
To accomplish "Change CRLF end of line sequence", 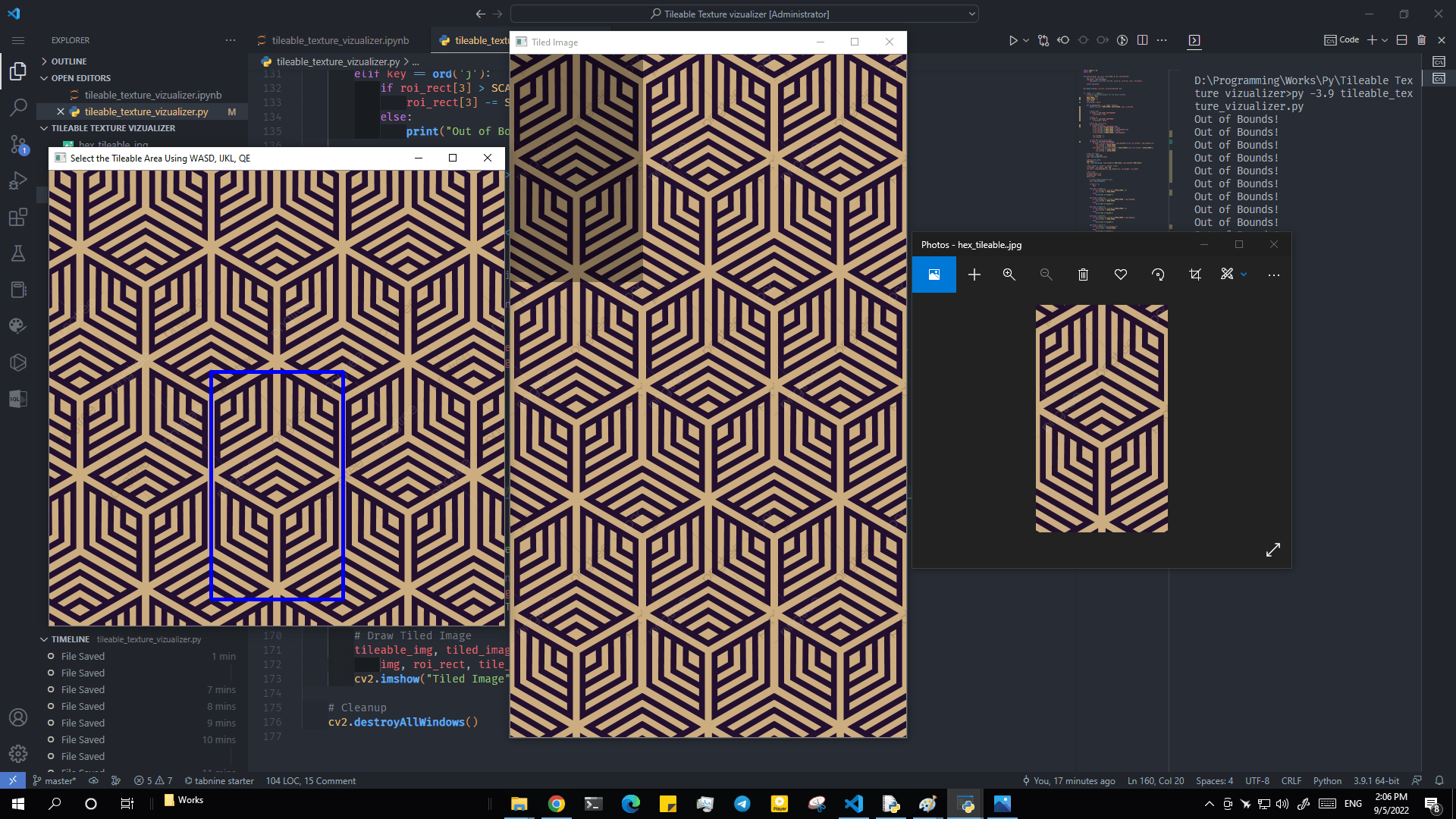I will coord(1291,780).
